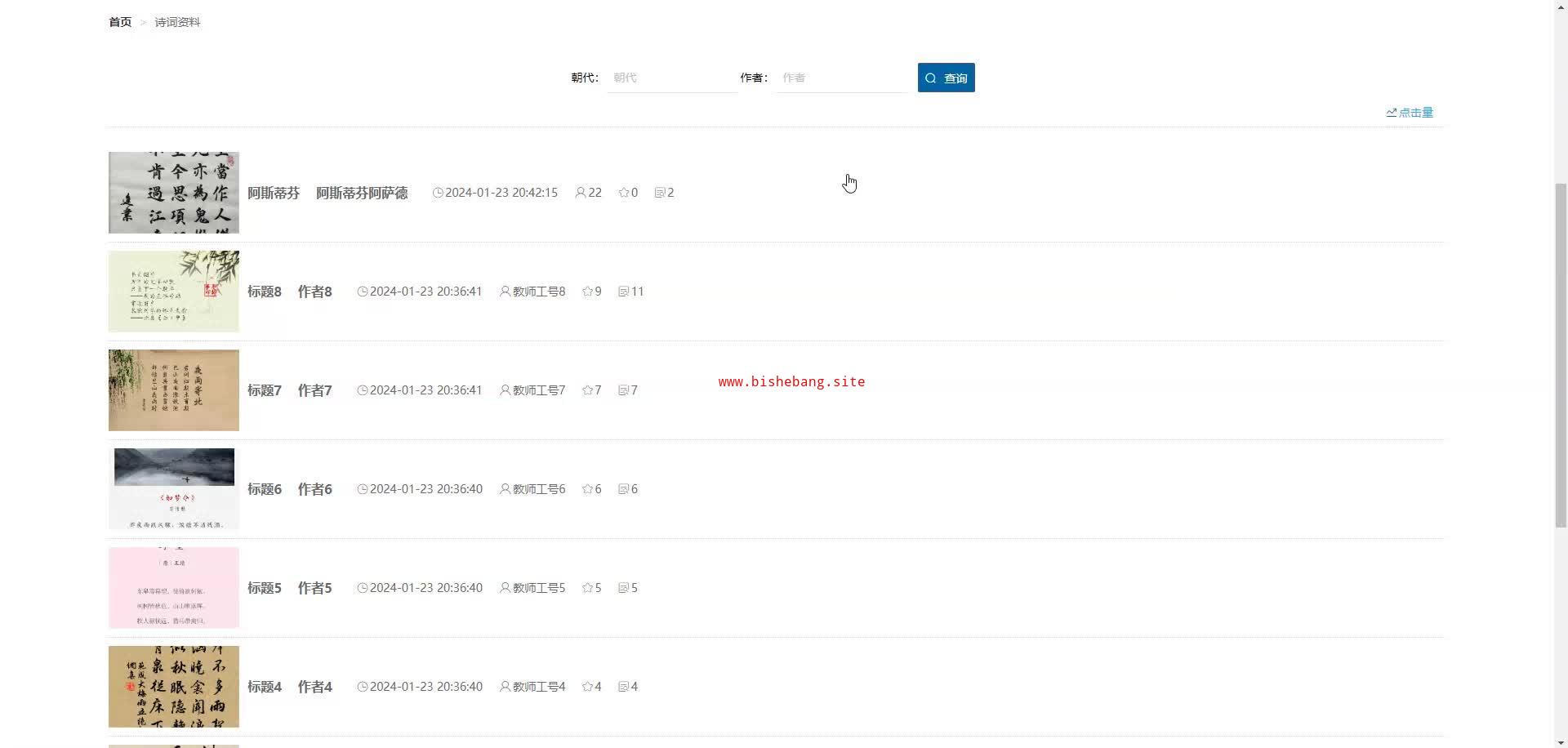Screen dimensions: 1568x748
Task: Click the star icon in the 标题7 row
Action: tap(587, 390)
